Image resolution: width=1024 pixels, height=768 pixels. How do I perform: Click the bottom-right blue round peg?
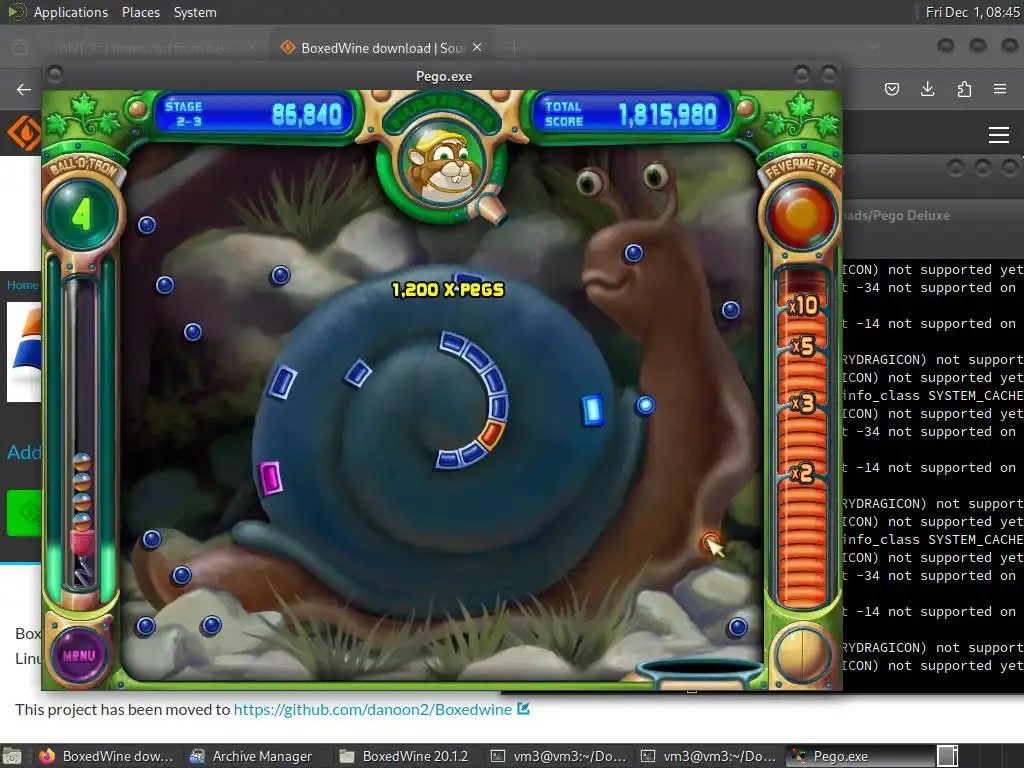tap(738, 627)
